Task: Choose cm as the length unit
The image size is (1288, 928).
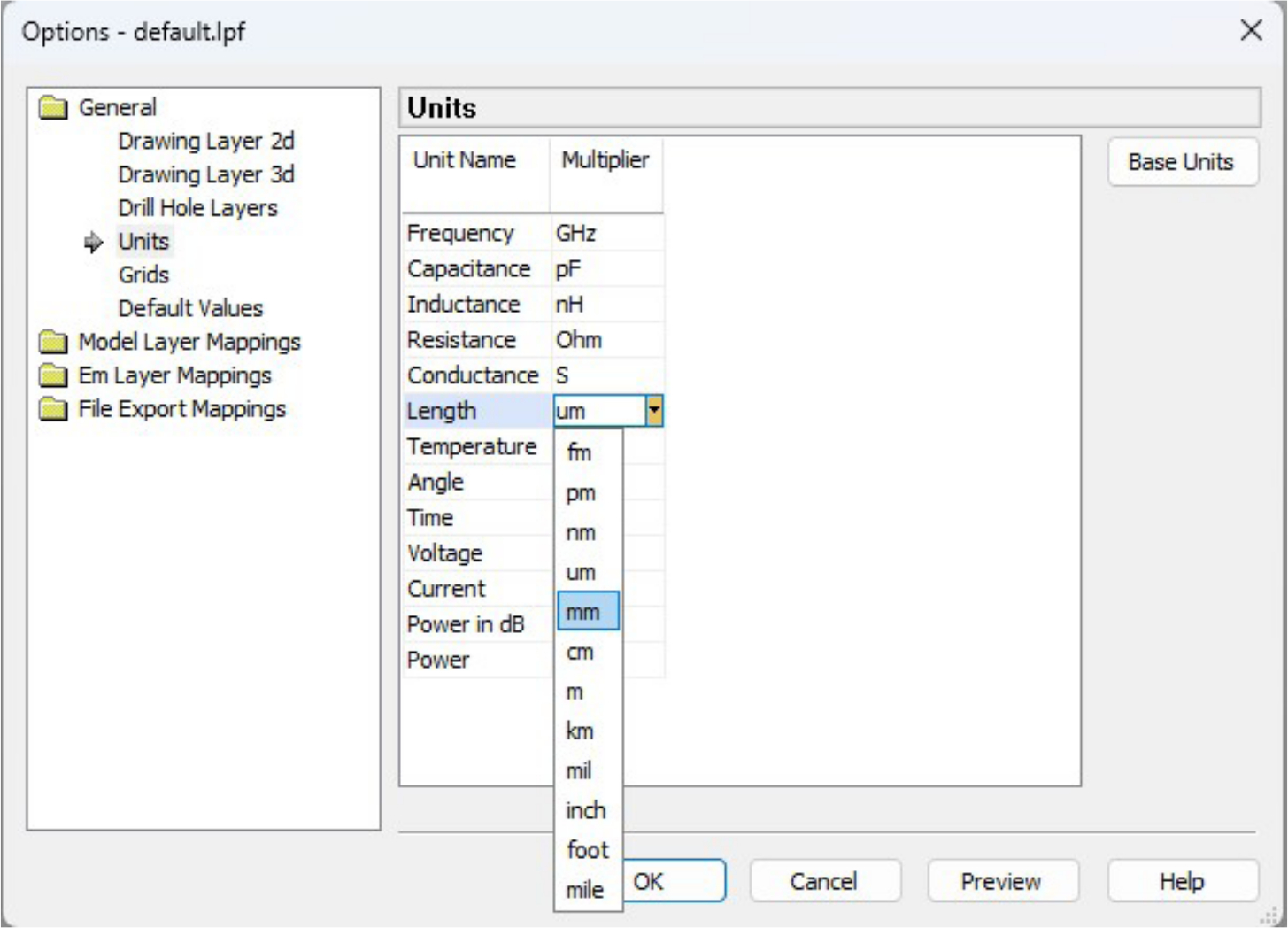Action: click(x=580, y=653)
